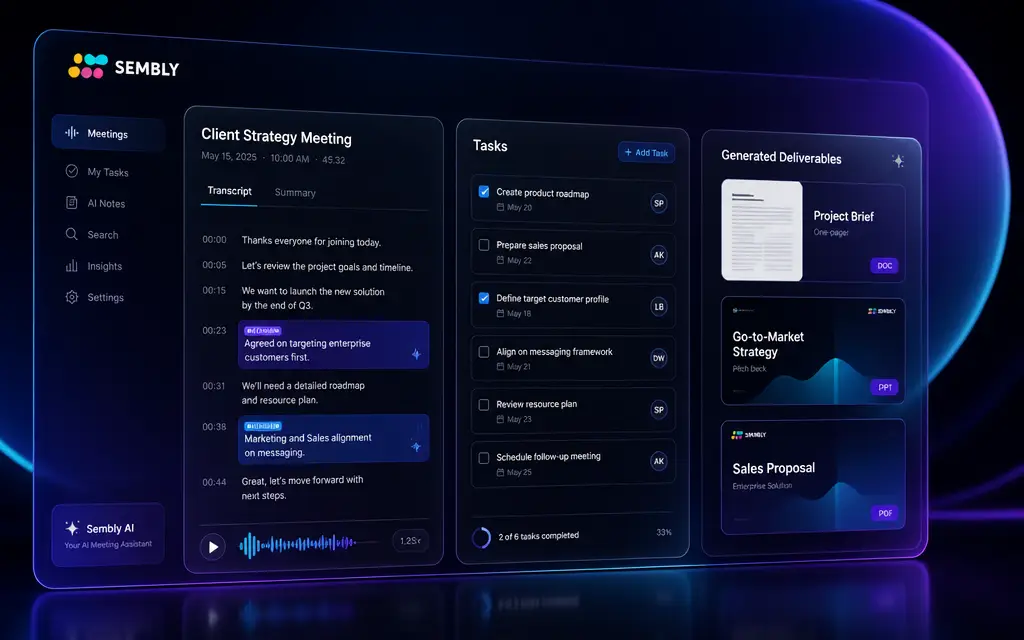
Task: Click the DOC badge on Project Brief
Action: pyautogui.click(x=884, y=266)
